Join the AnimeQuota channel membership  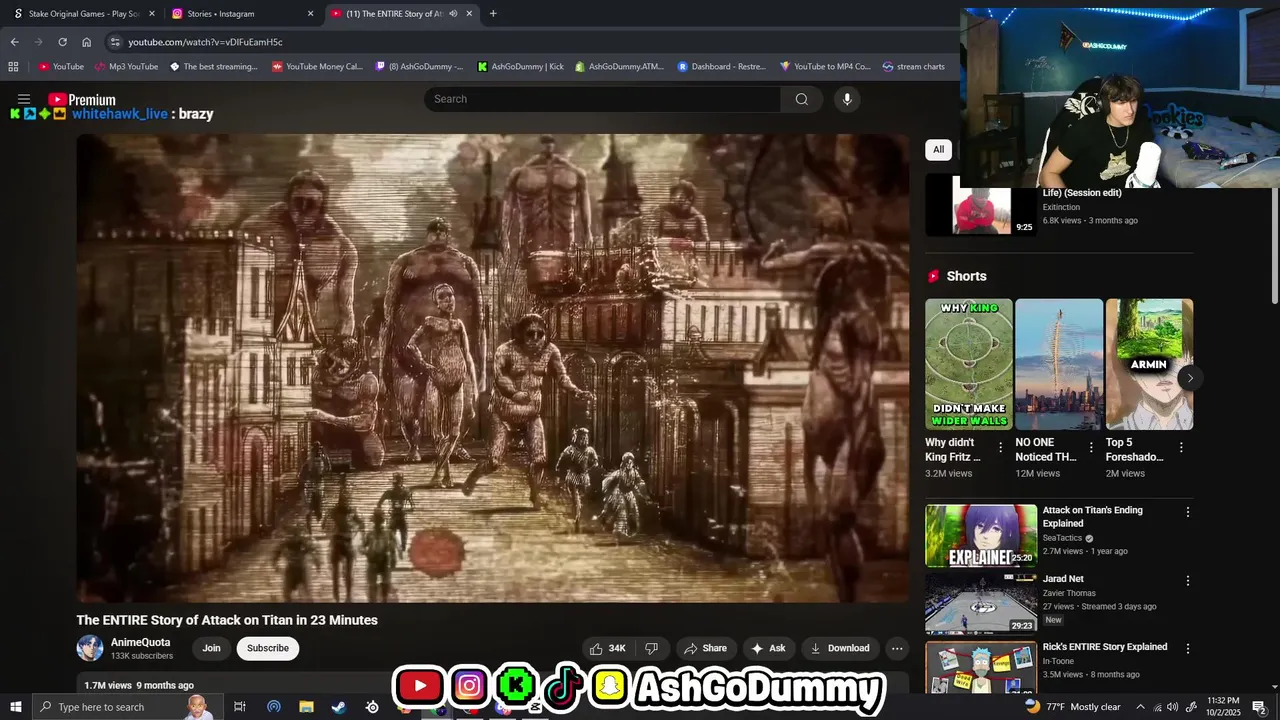point(211,648)
